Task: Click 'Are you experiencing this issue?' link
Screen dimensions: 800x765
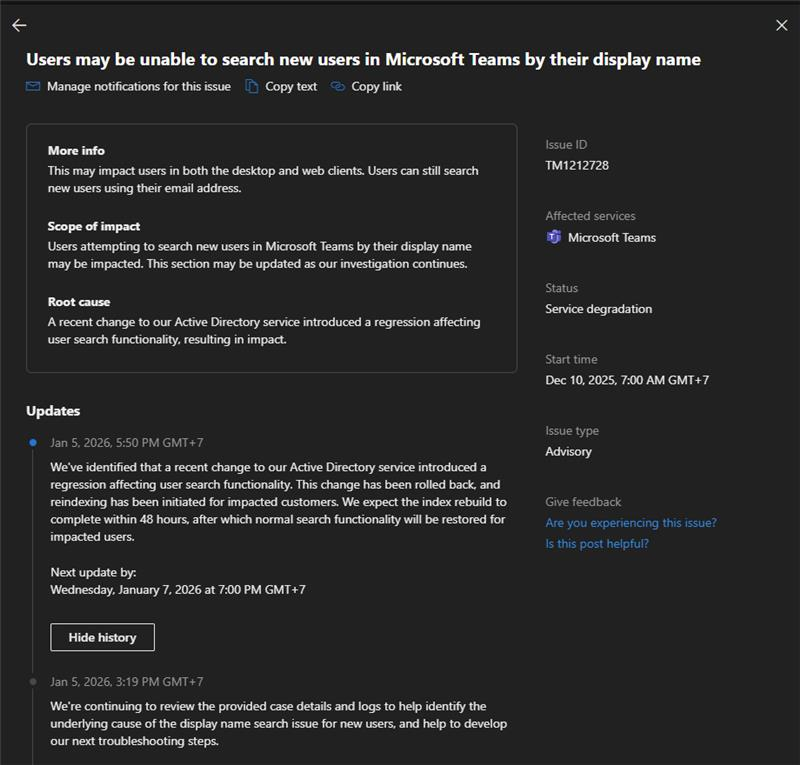Action: pyautogui.click(x=631, y=523)
